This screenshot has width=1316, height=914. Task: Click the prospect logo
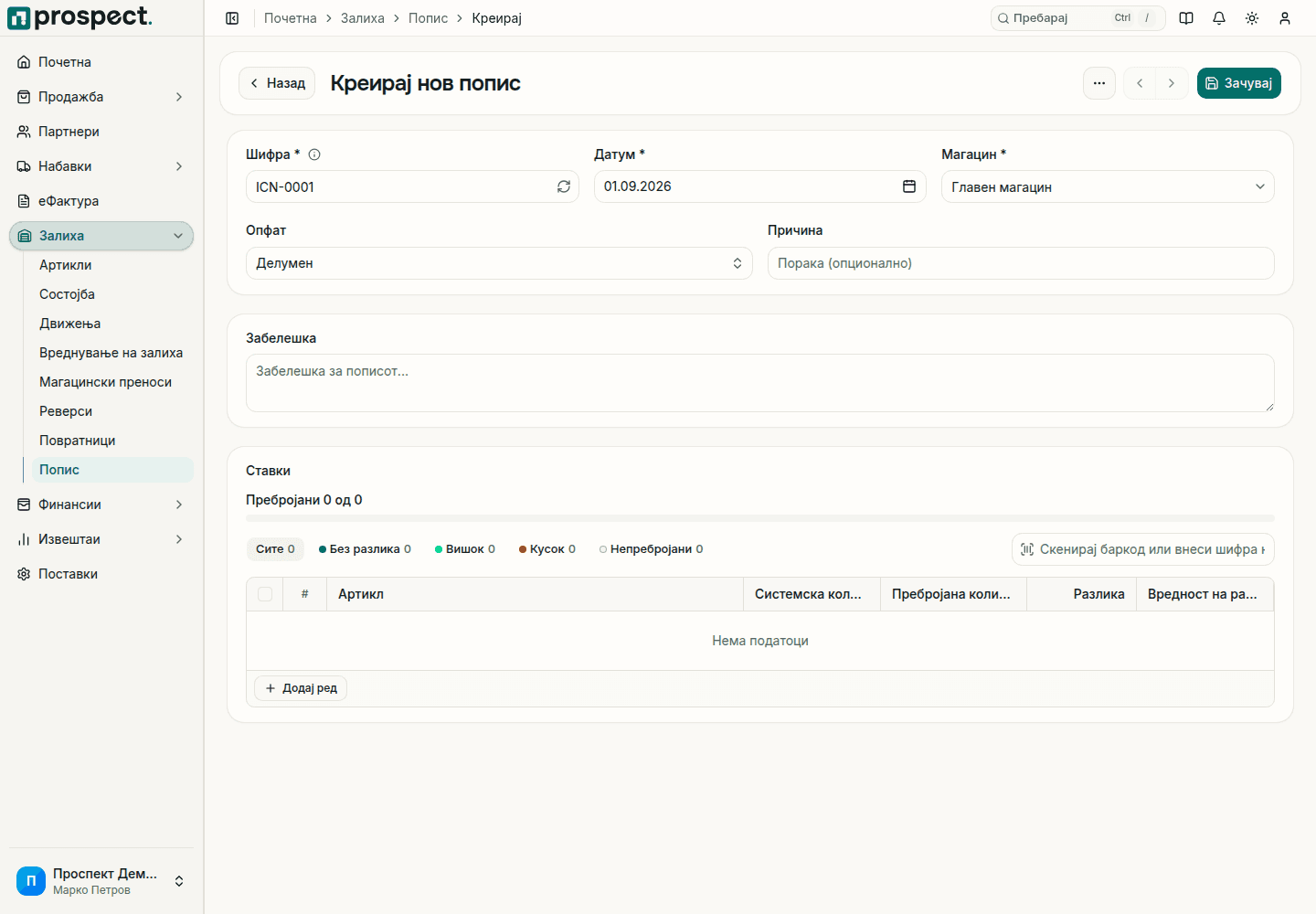(80, 17)
